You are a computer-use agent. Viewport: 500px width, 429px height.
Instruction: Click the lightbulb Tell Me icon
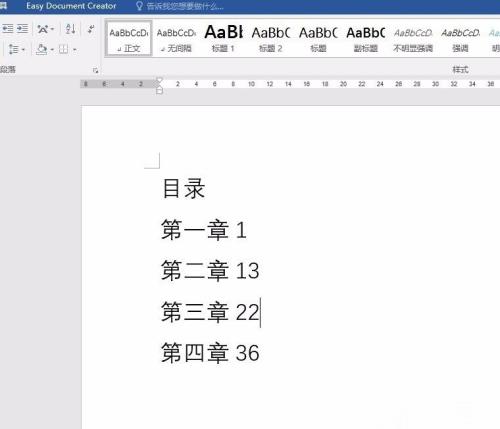(x=139, y=6)
